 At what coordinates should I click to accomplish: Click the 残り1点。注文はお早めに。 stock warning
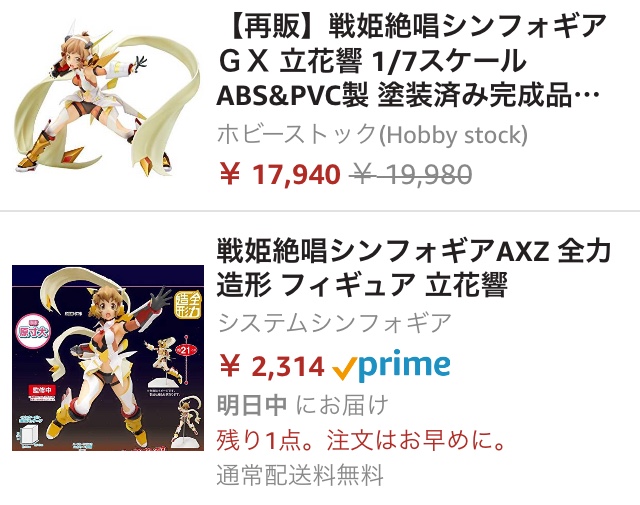click(361, 440)
